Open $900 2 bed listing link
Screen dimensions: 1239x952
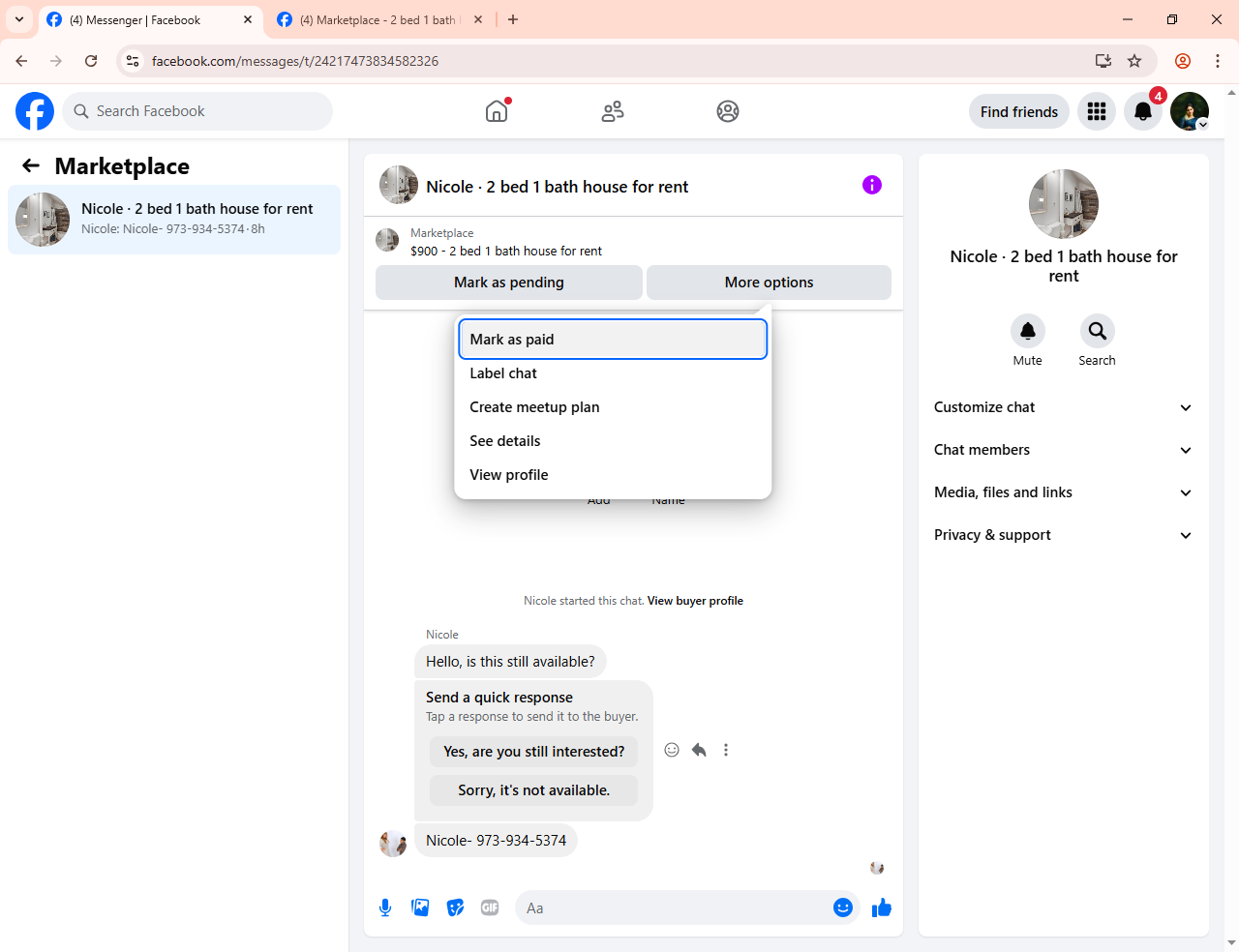click(506, 251)
